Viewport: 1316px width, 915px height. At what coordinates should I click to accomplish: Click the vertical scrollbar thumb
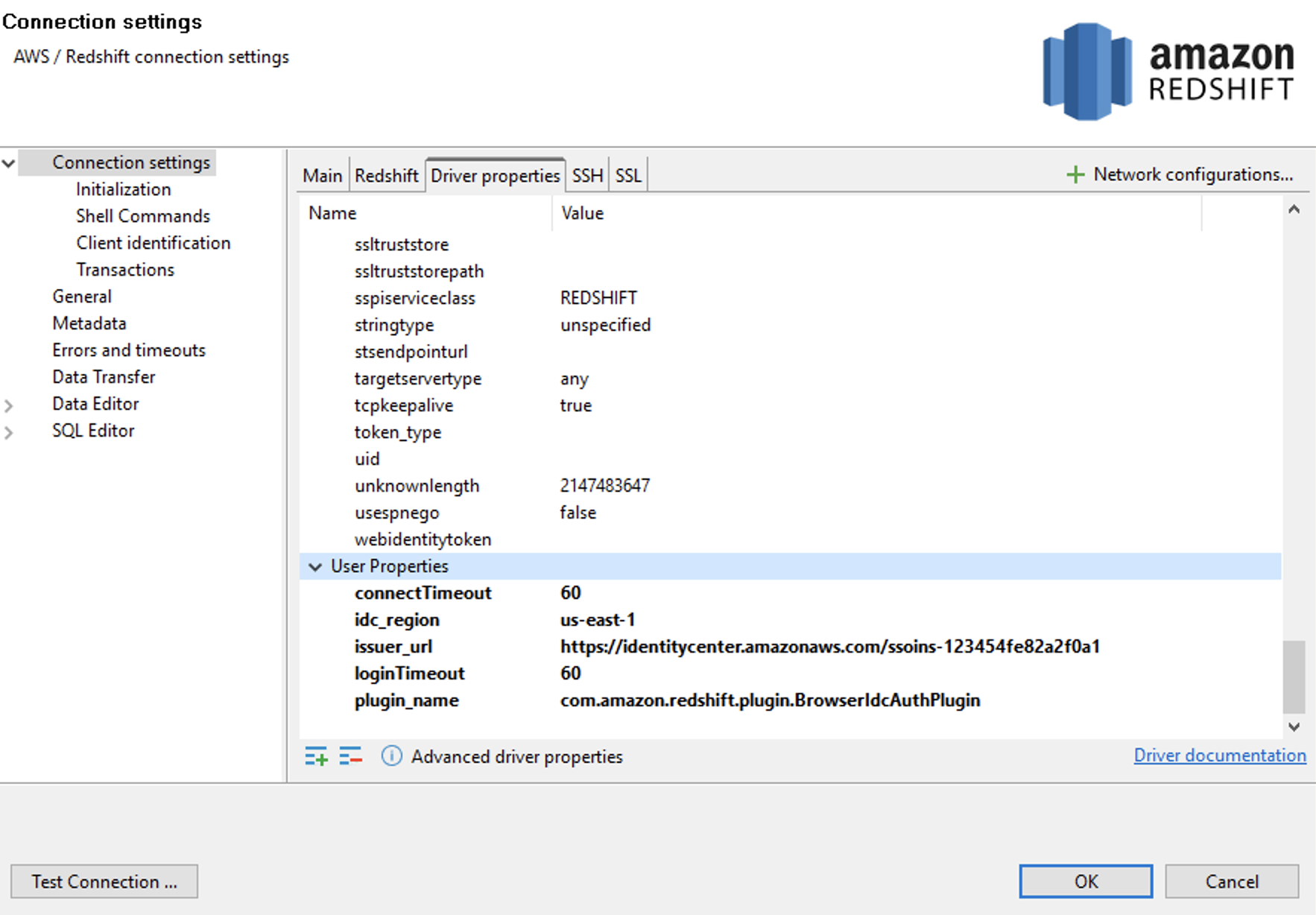tap(1294, 677)
